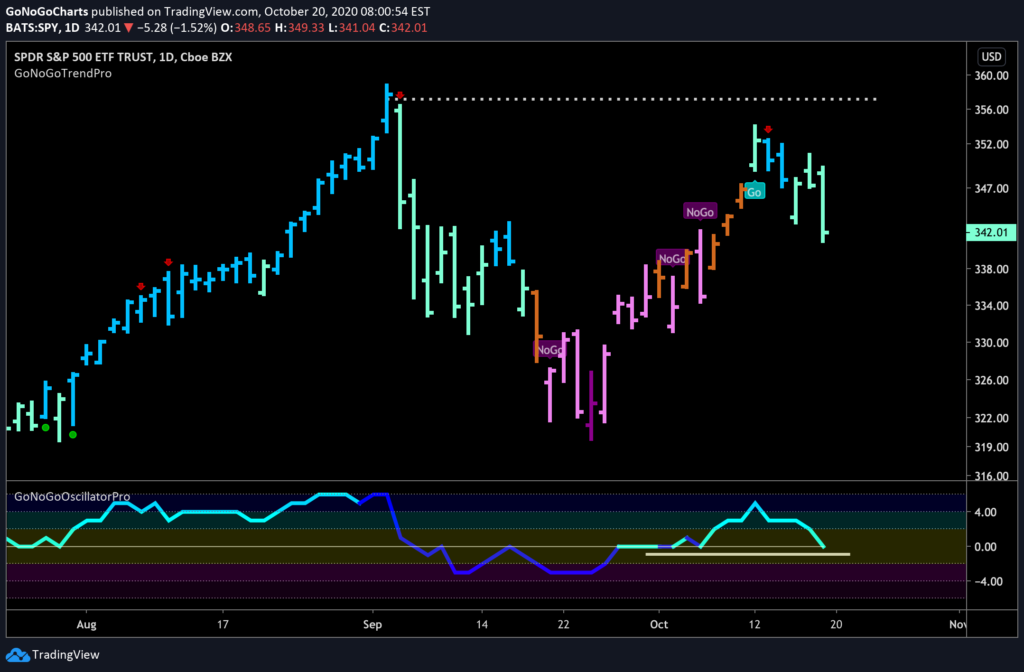1024x672 pixels.
Task: Click the top NoGo label in October
Action: [700, 212]
